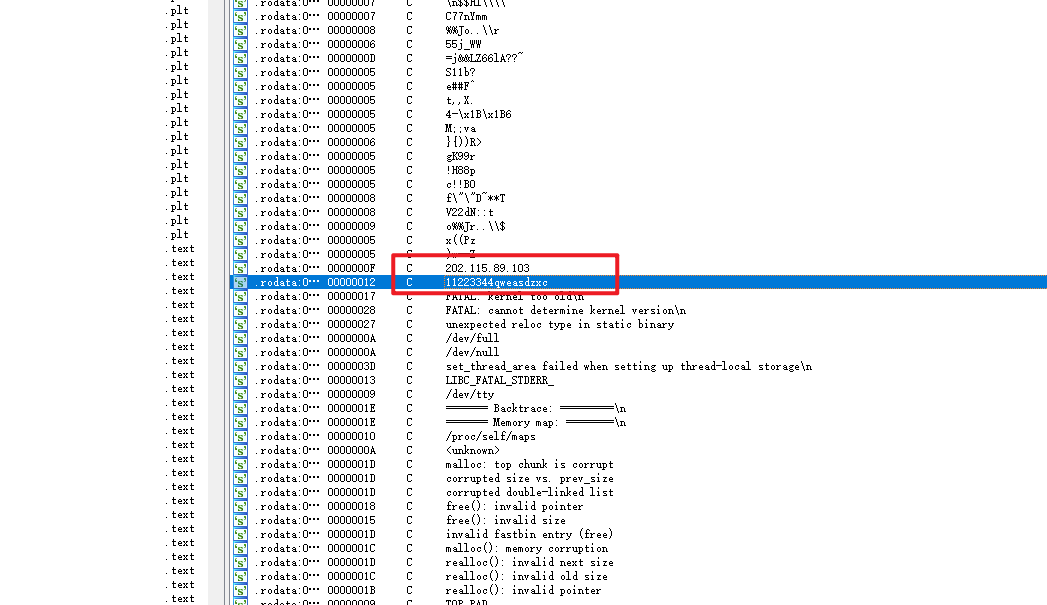The height and width of the screenshot is (605, 1047).
Task: Select the o%%Jr..\\$ string
Action: click(x=475, y=226)
